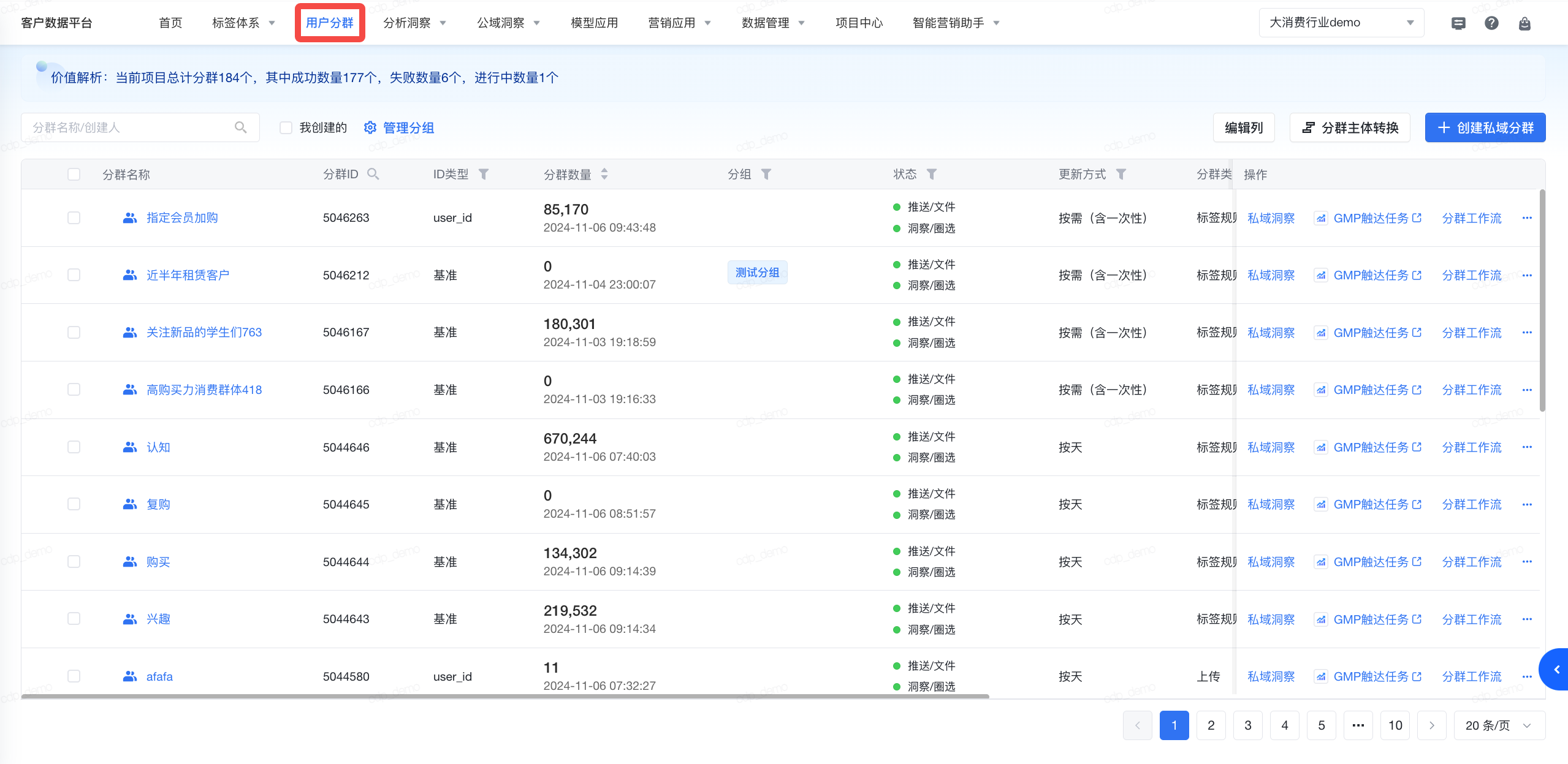Open the messages icon in top bar
The height and width of the screenshot is (764, 1568).
(1458, 23)
